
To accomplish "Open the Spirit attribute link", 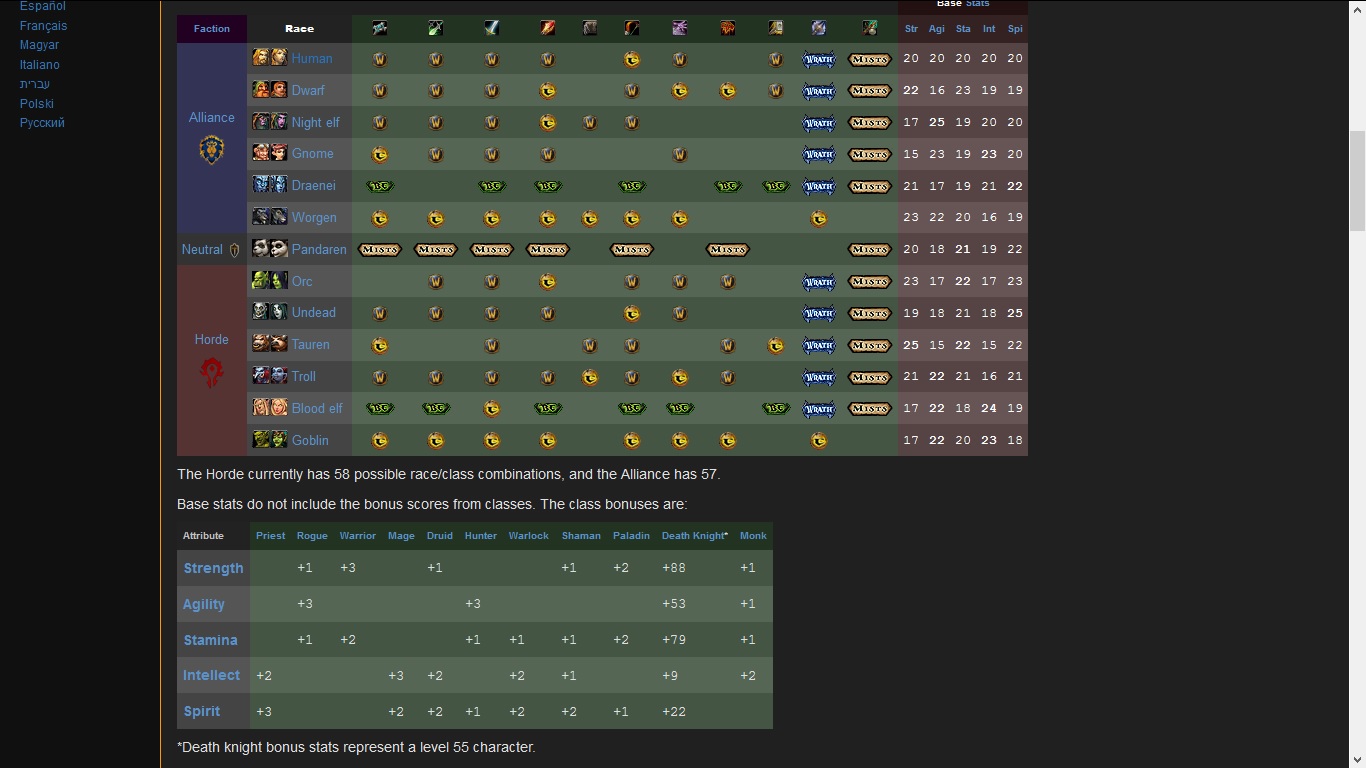I will pyautogui.click(x=201, y=711).
